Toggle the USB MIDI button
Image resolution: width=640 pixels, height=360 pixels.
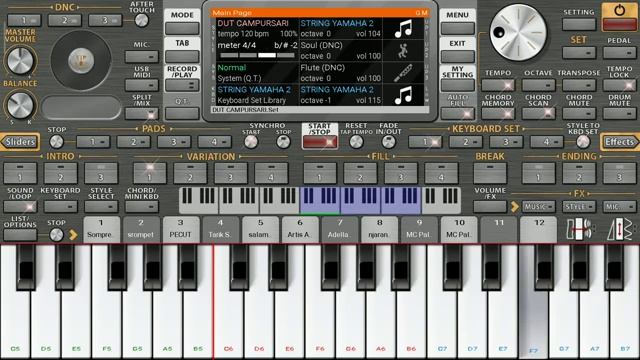[142, 85]
